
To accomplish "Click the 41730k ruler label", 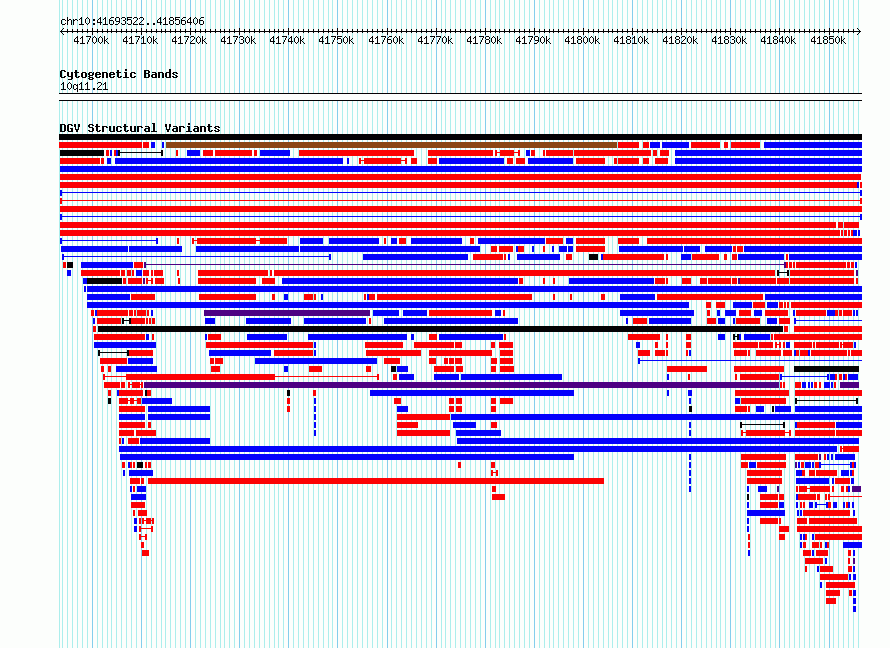I will point(238,40).
